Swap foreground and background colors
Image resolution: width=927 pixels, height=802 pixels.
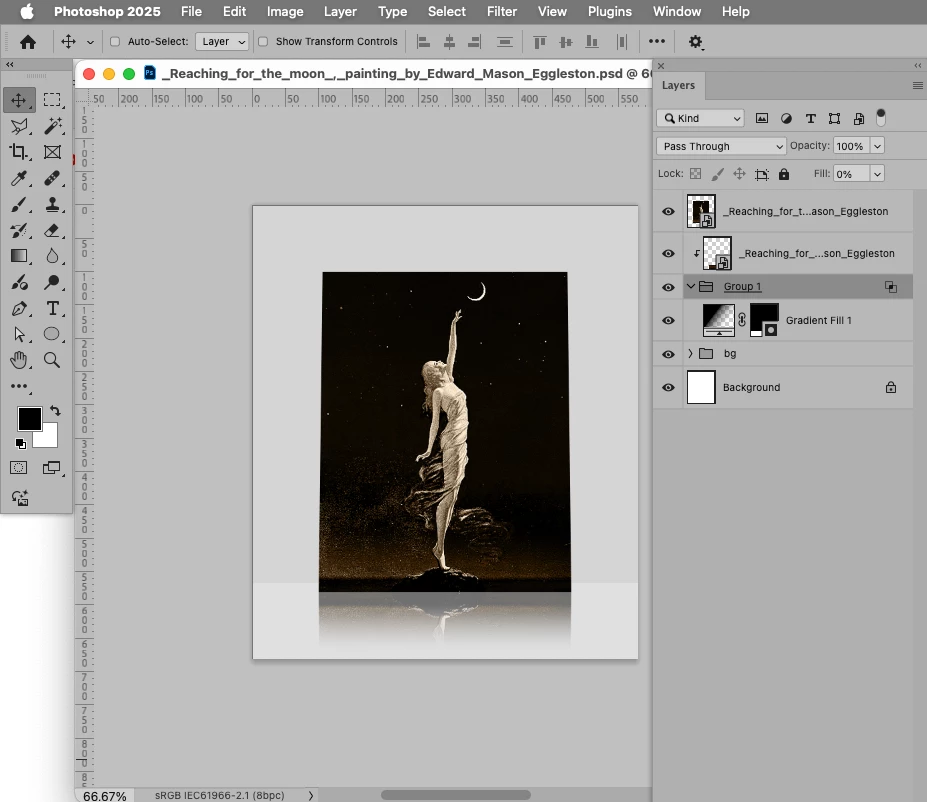[x=55, y=410]
